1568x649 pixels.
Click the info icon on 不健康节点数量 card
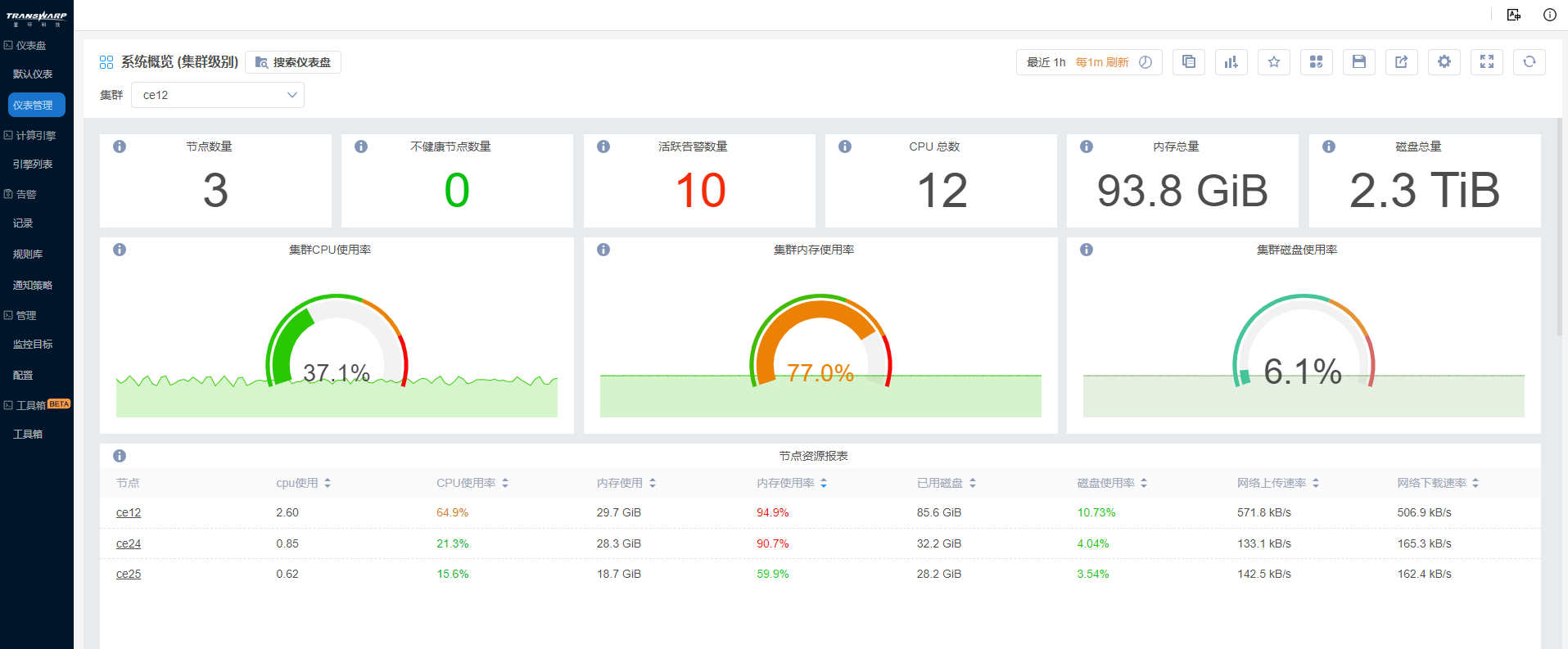tap(361, 146)
